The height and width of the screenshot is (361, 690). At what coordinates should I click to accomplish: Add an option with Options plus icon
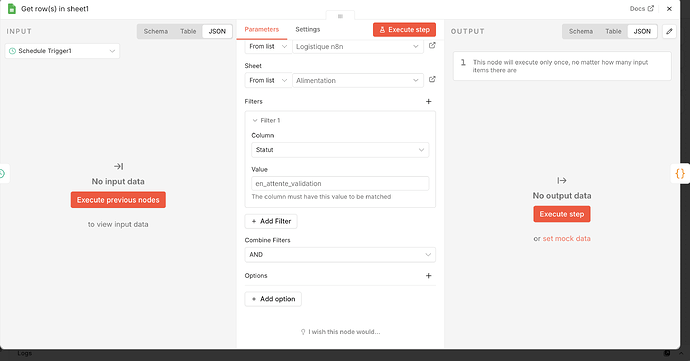coord(429,276)
